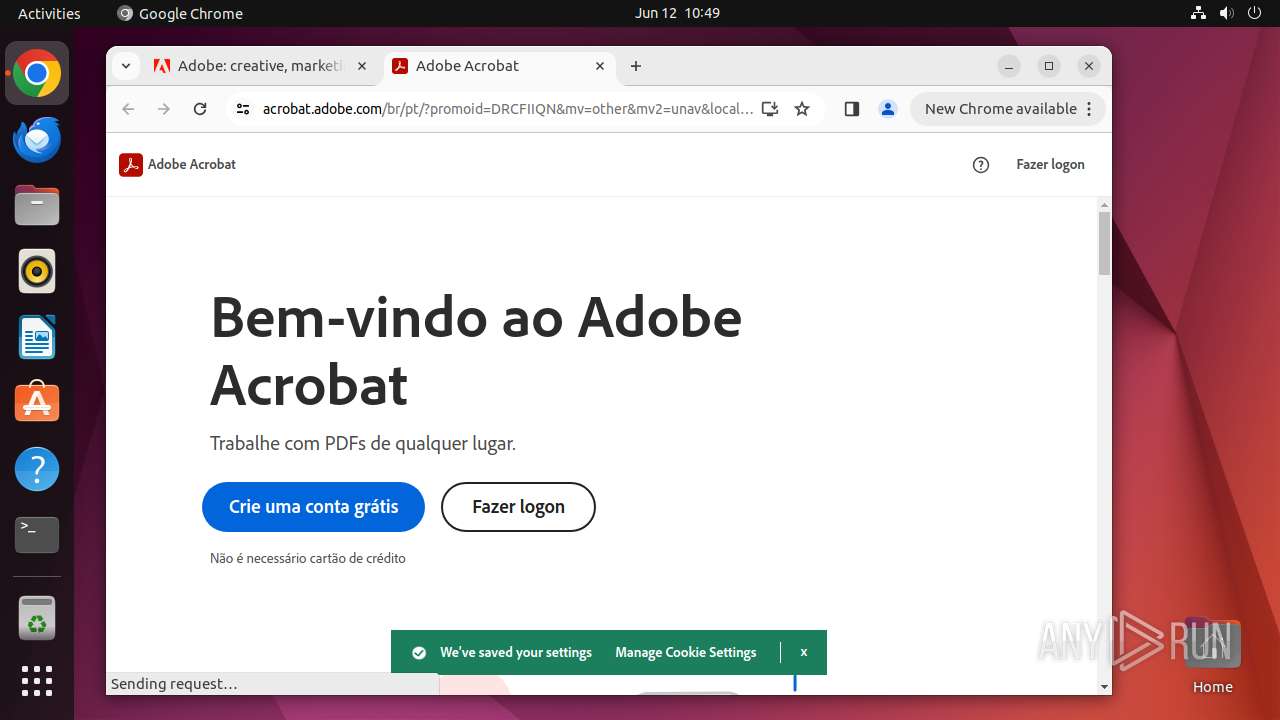Dismiss the cookie settings banner with x
Screen dimensions: 1280x720
tap(803, 652)
